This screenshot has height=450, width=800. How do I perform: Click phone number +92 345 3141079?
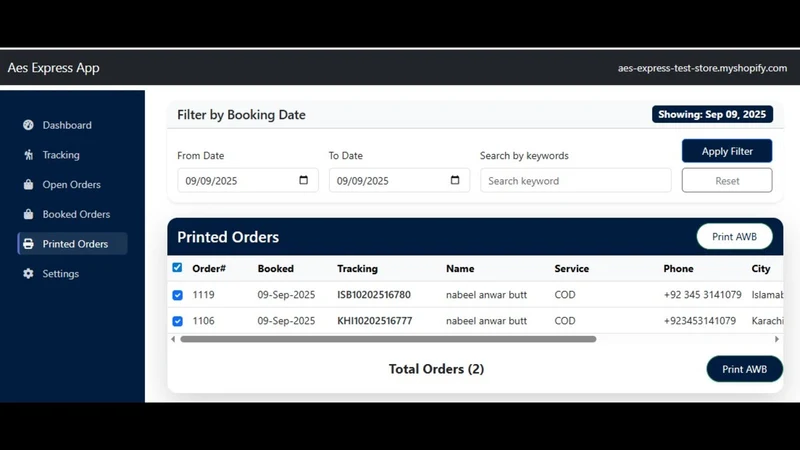point(702,294)
